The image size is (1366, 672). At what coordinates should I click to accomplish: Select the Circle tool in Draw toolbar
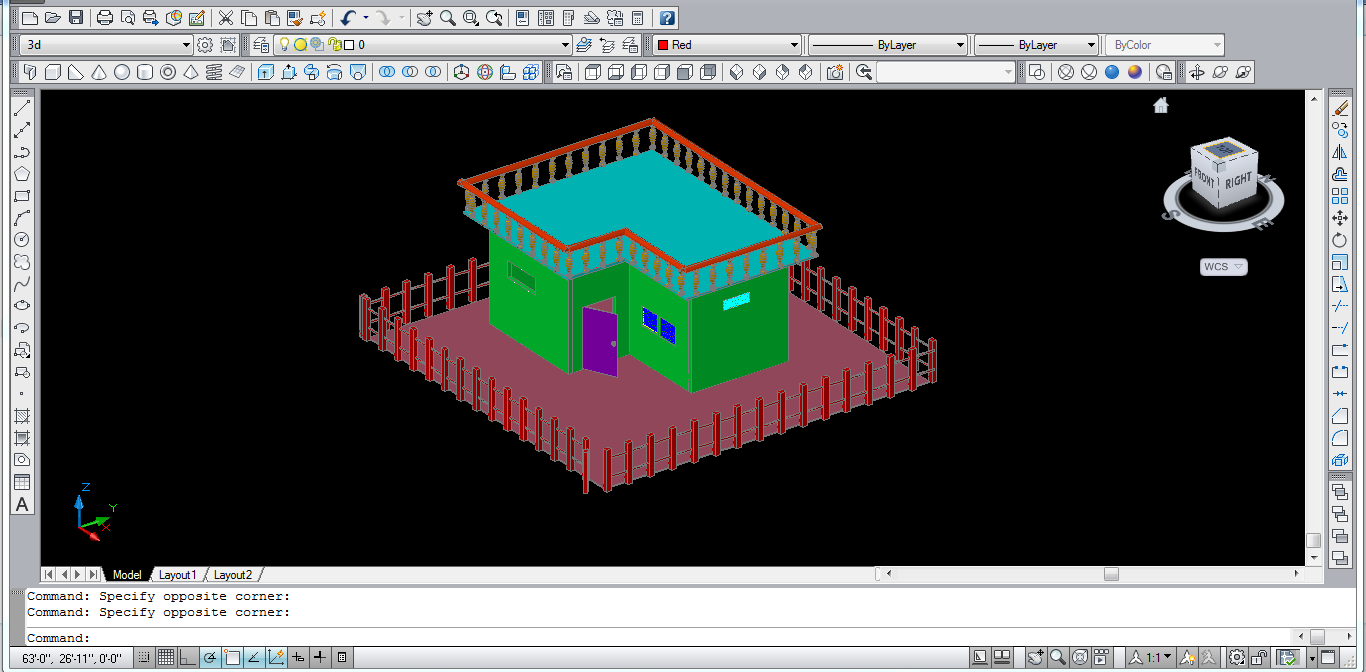pos(22,239)
